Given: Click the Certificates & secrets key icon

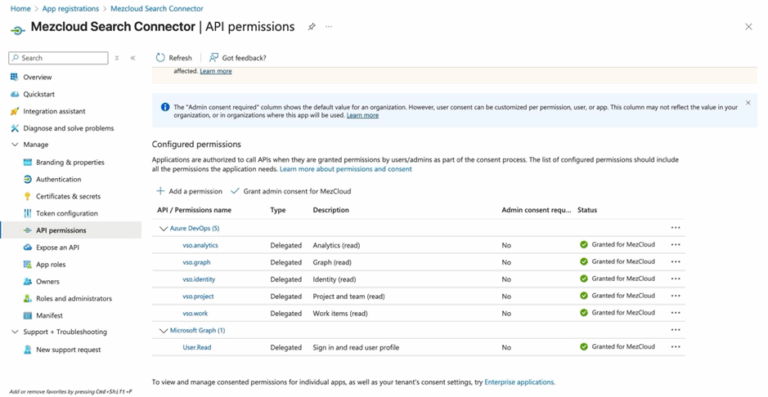Looking at the screenshot, I should pyautogui.click(x=27, y=196).
